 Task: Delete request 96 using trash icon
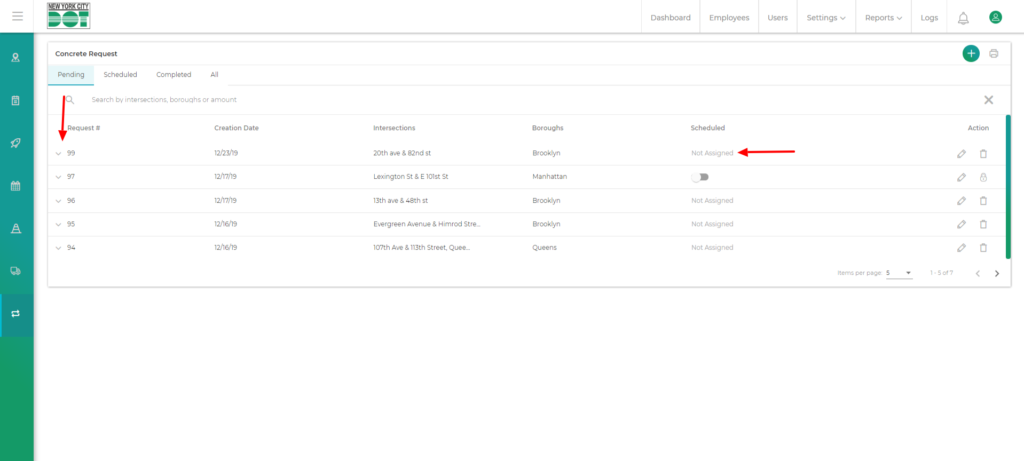coord(983,200)
